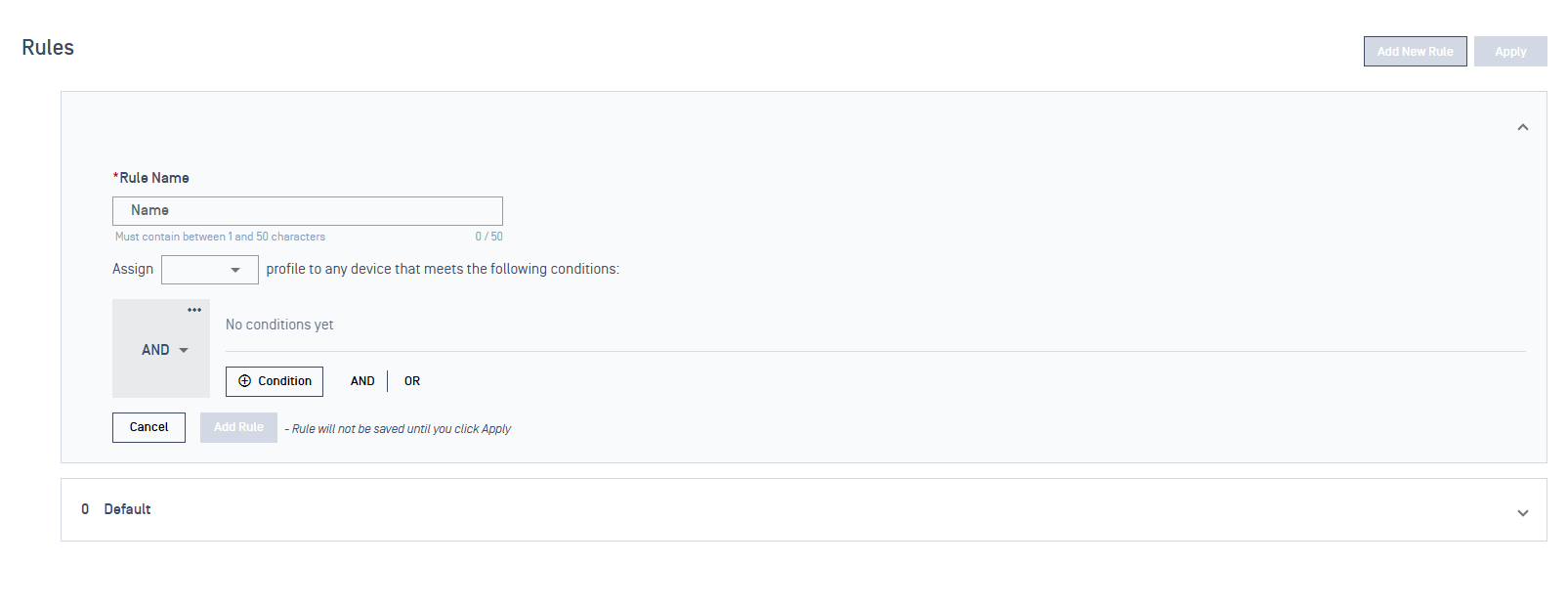The image size is (1568, 608).
Task: Click the three-dot options icon in the AND group
Action: [194, 310]
